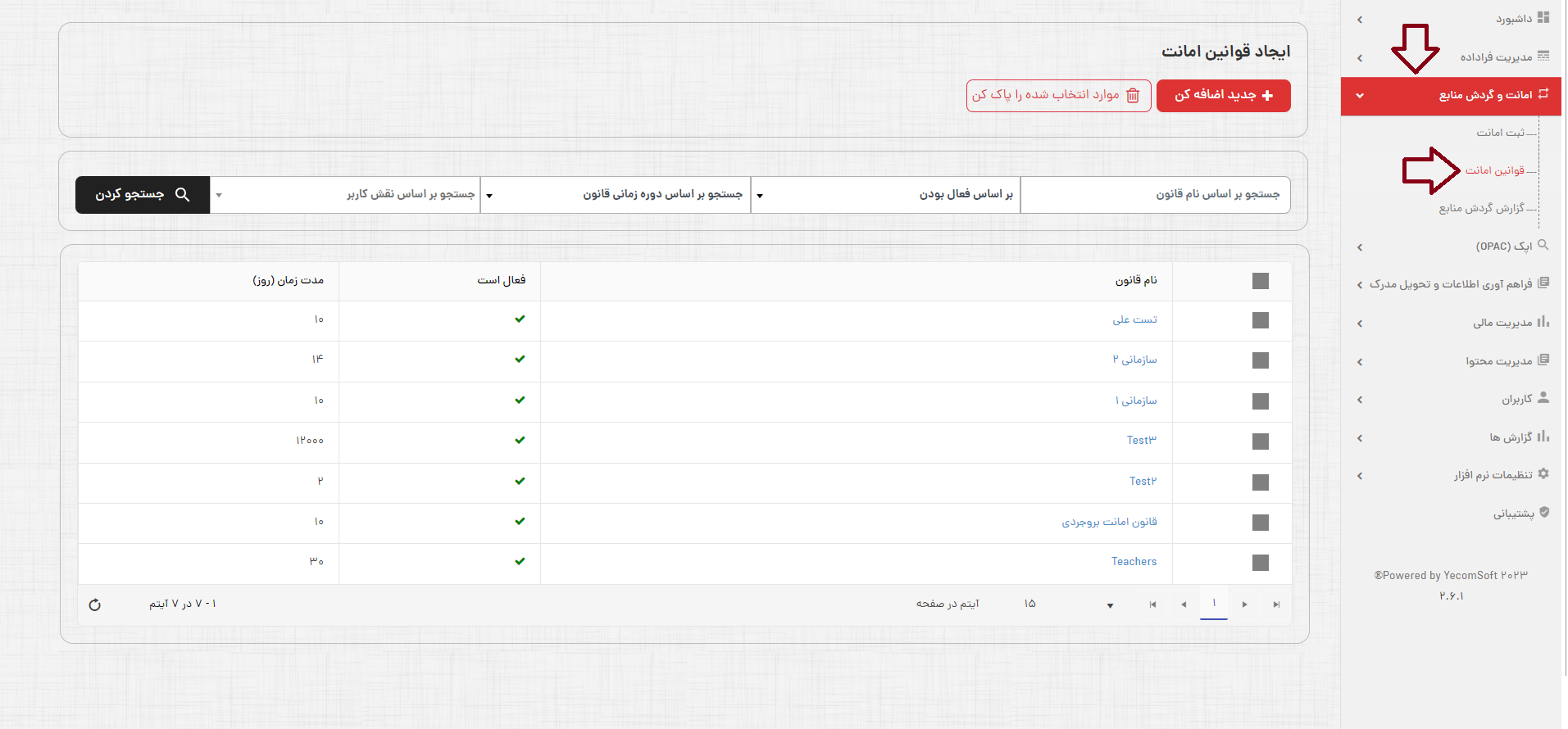Click the support (پشتیبانی) shield icon

(1544, 512)
